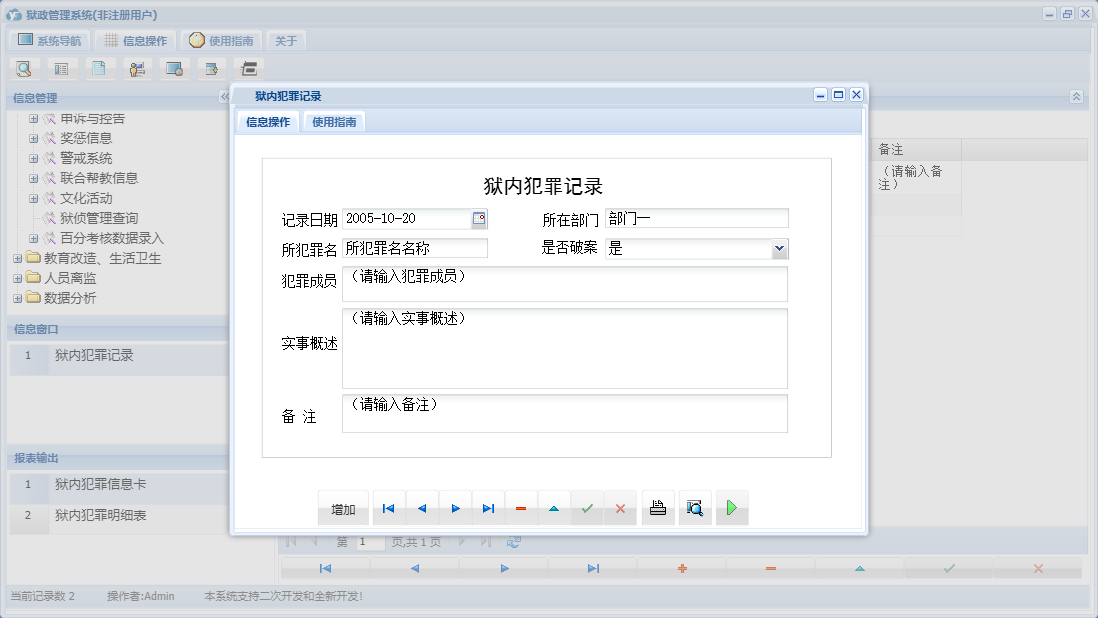Open the date picker for 记录日期

tap(478, 218)
